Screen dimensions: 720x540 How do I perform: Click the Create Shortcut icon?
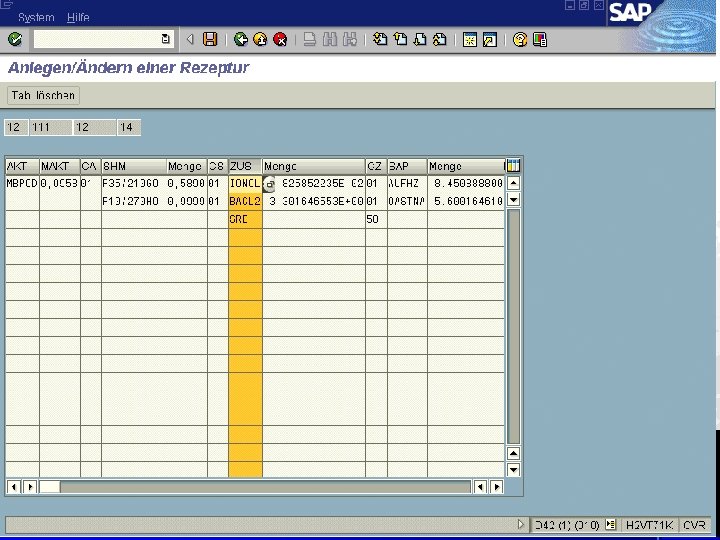point(489,39)
